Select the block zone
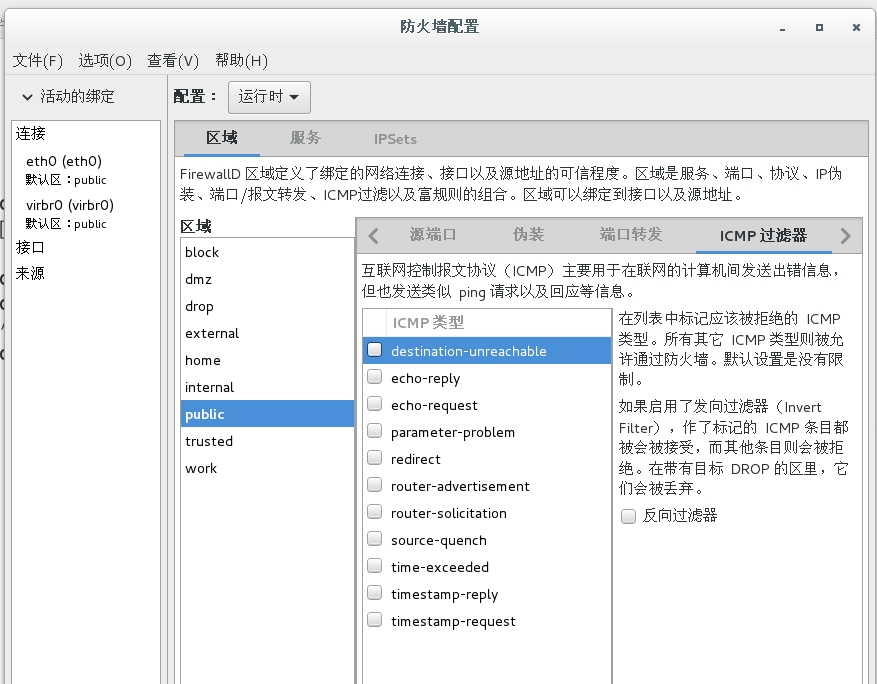This screenshot has height=684, width=877. [267, 252]
